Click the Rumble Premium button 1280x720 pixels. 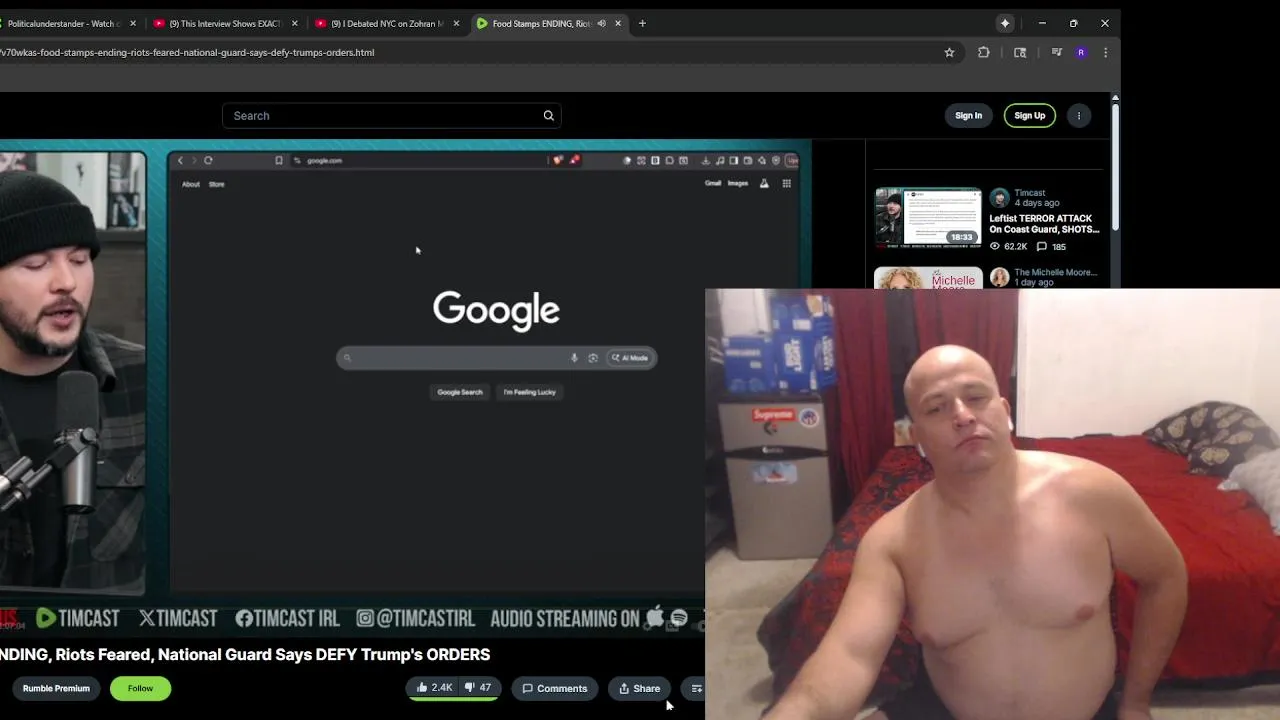[x=56, y=688]
